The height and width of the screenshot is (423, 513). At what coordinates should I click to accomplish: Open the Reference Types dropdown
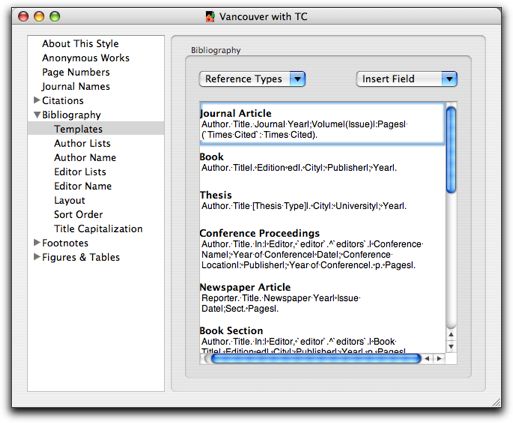(x=252, y=79)
